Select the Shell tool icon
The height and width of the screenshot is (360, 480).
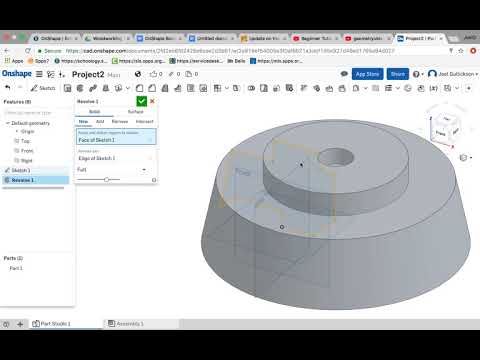(x=190, y=88)
